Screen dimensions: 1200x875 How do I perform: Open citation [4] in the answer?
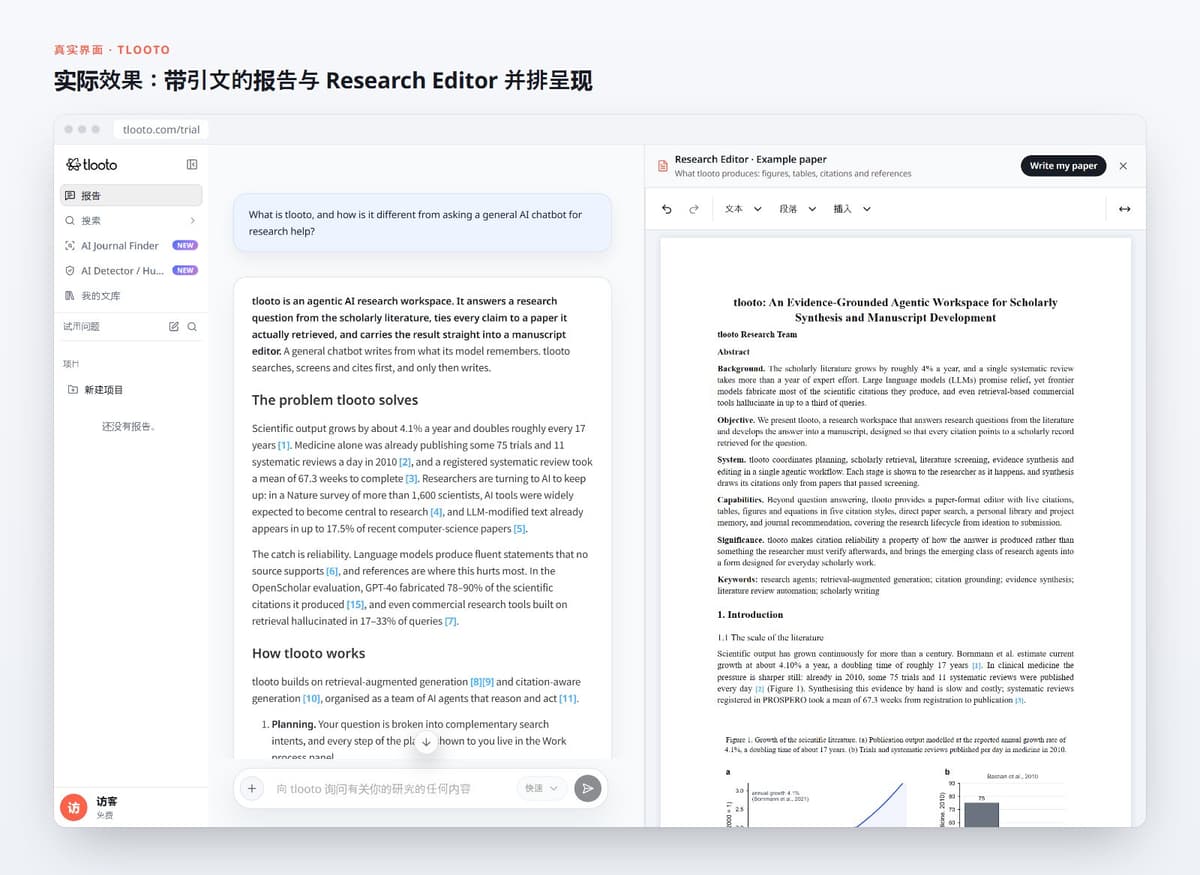pyautogui.click(x=436, y=512)
